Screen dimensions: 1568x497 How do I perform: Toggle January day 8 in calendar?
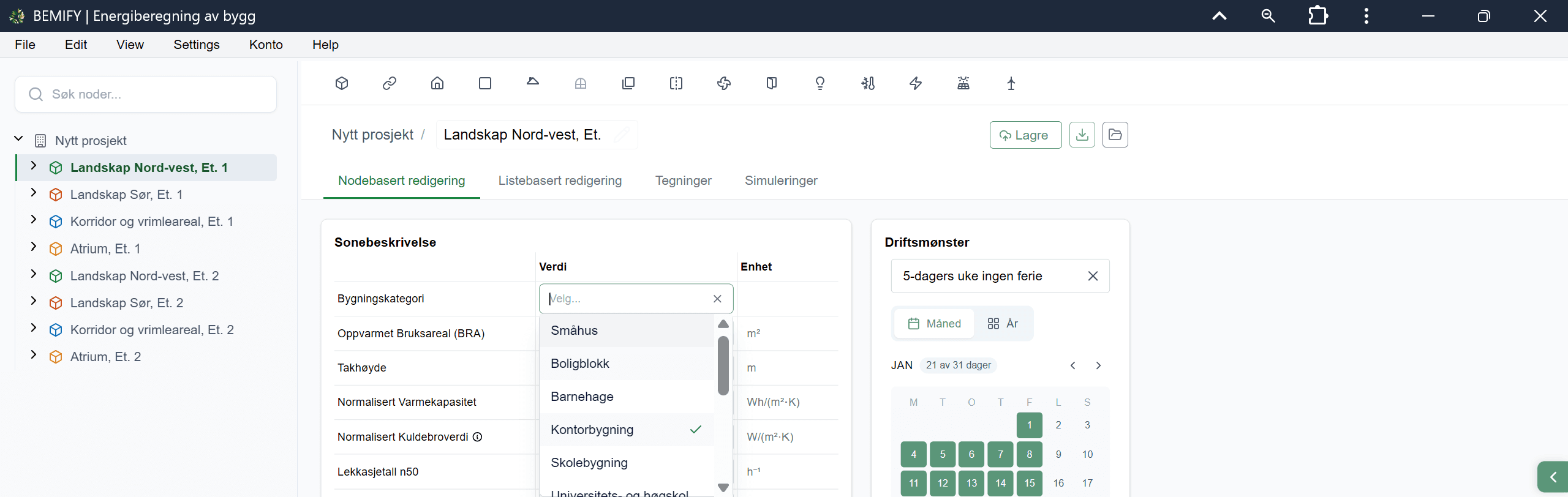tap(1030, 454)
